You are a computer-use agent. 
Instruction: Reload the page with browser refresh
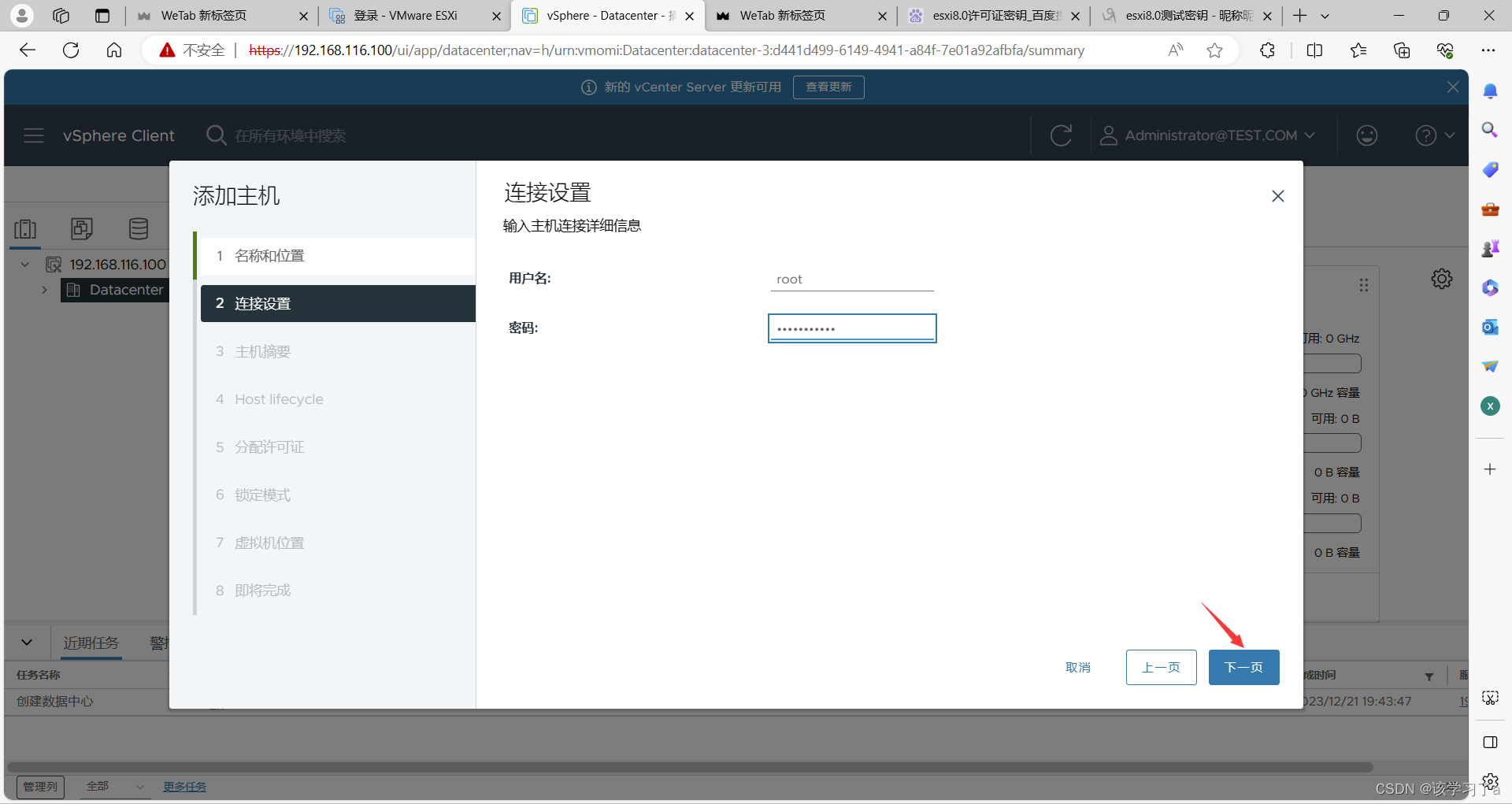point(71,50)
